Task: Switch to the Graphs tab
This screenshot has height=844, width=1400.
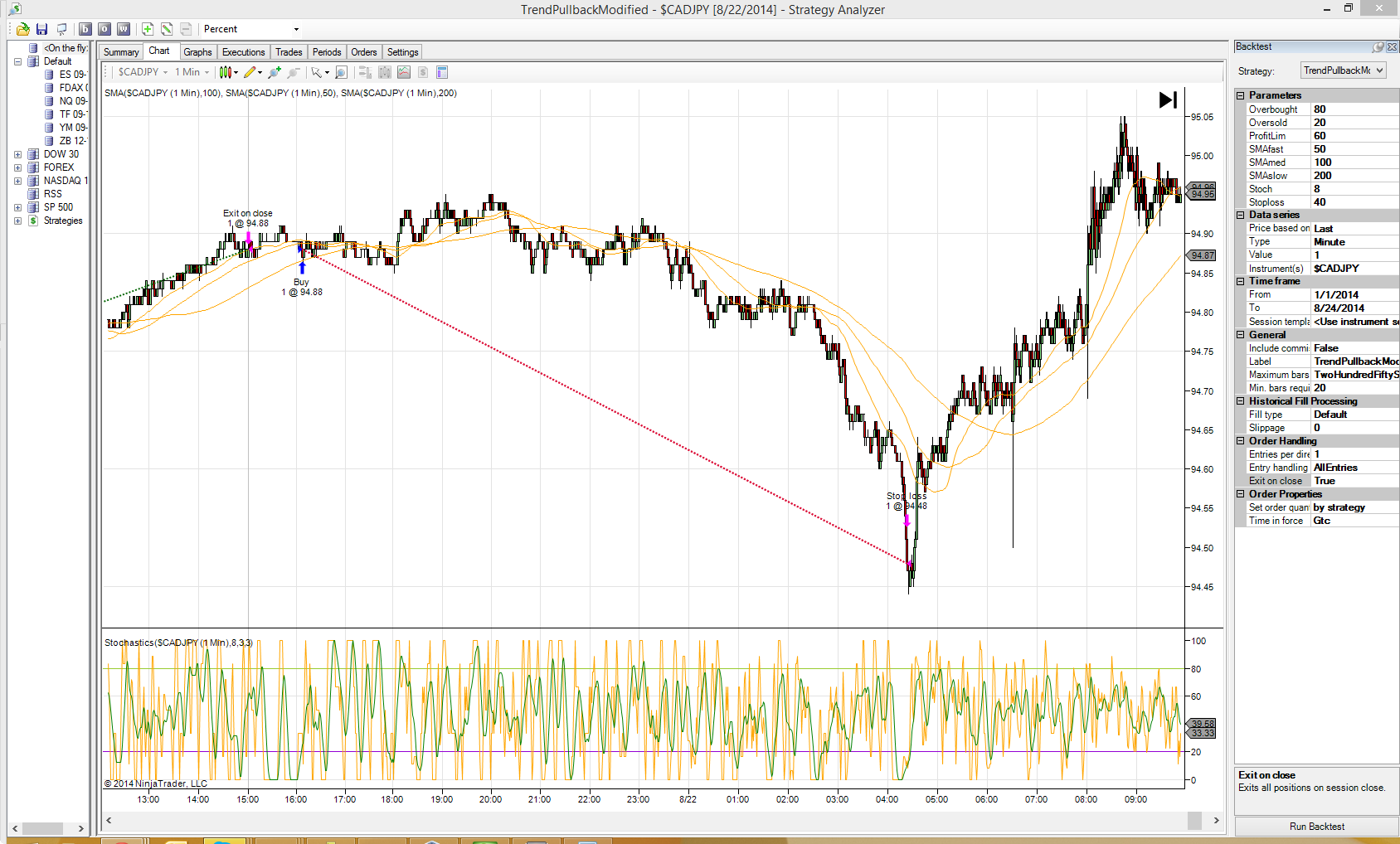Action: tap(197, 52)
